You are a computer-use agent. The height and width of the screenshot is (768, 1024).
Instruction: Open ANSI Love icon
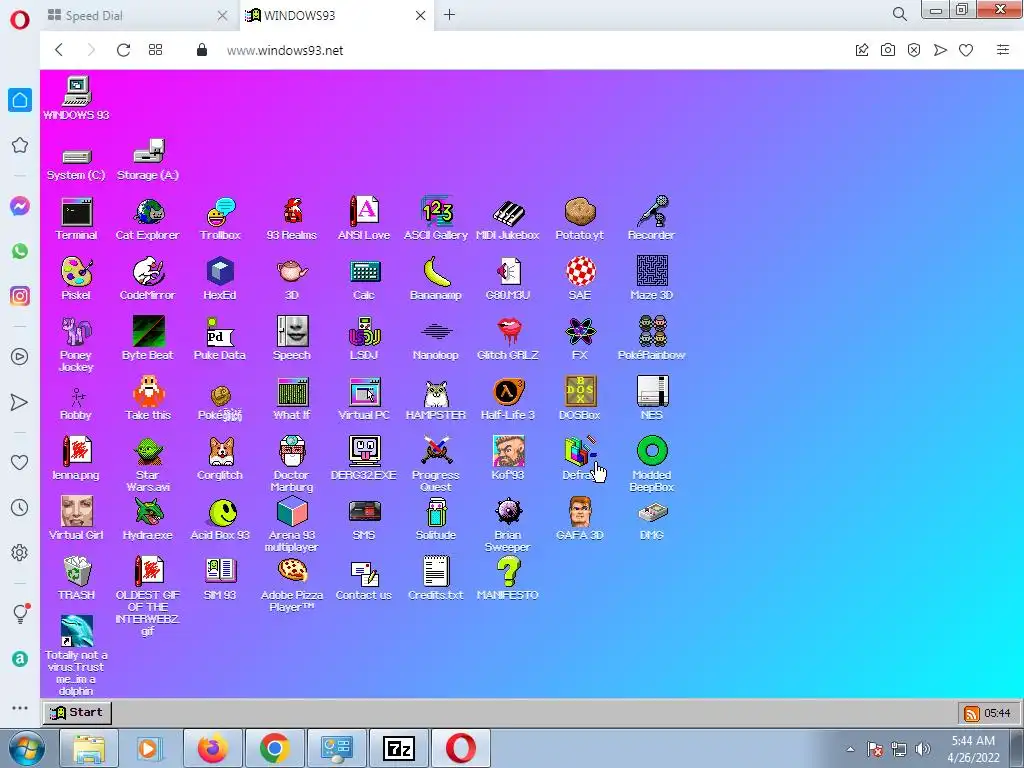[364, 219]
